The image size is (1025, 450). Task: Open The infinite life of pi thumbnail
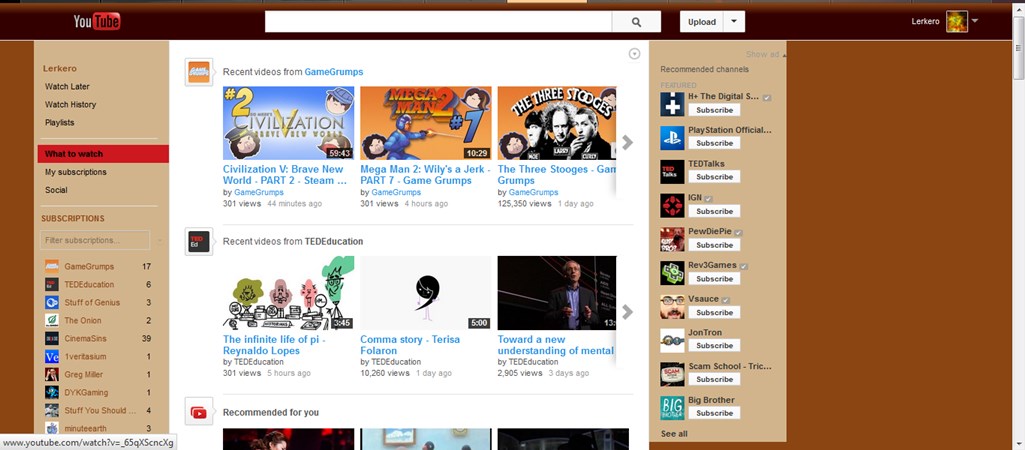click(288, 293)
